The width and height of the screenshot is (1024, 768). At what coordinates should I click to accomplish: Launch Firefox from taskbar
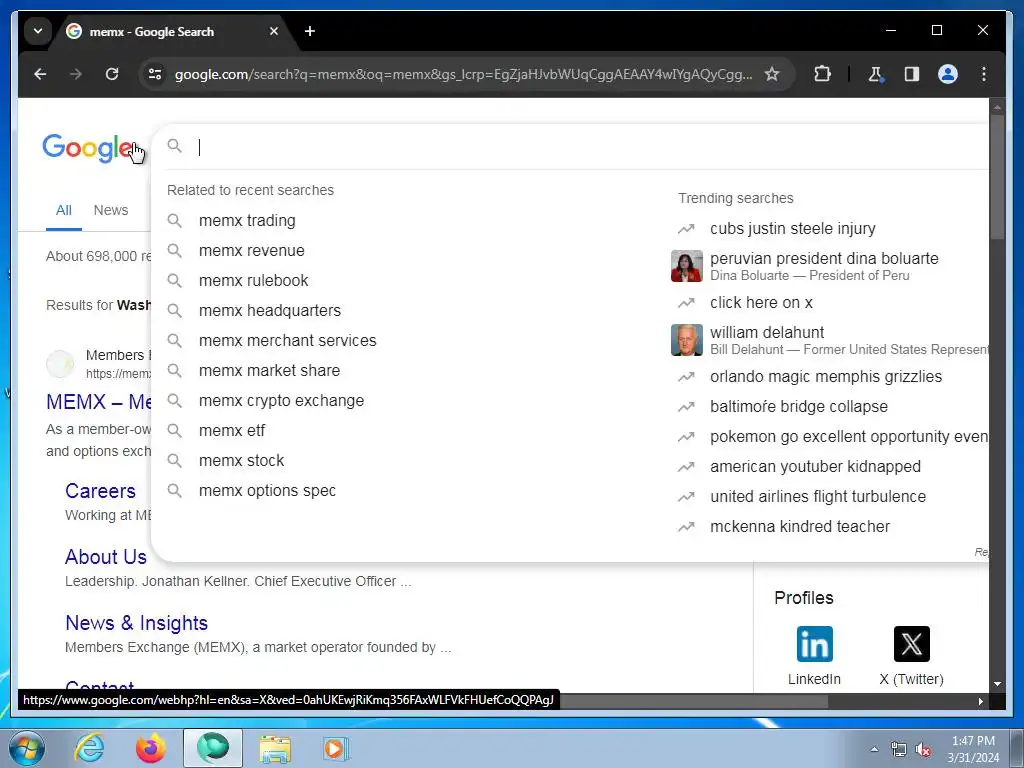(x=150, y=748)
